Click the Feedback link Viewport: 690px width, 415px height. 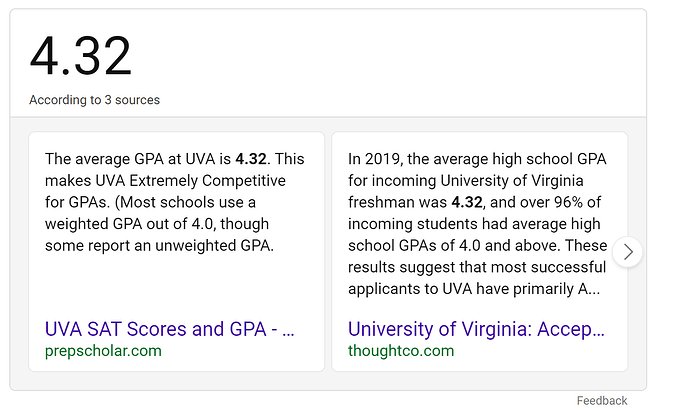point(602,400)
